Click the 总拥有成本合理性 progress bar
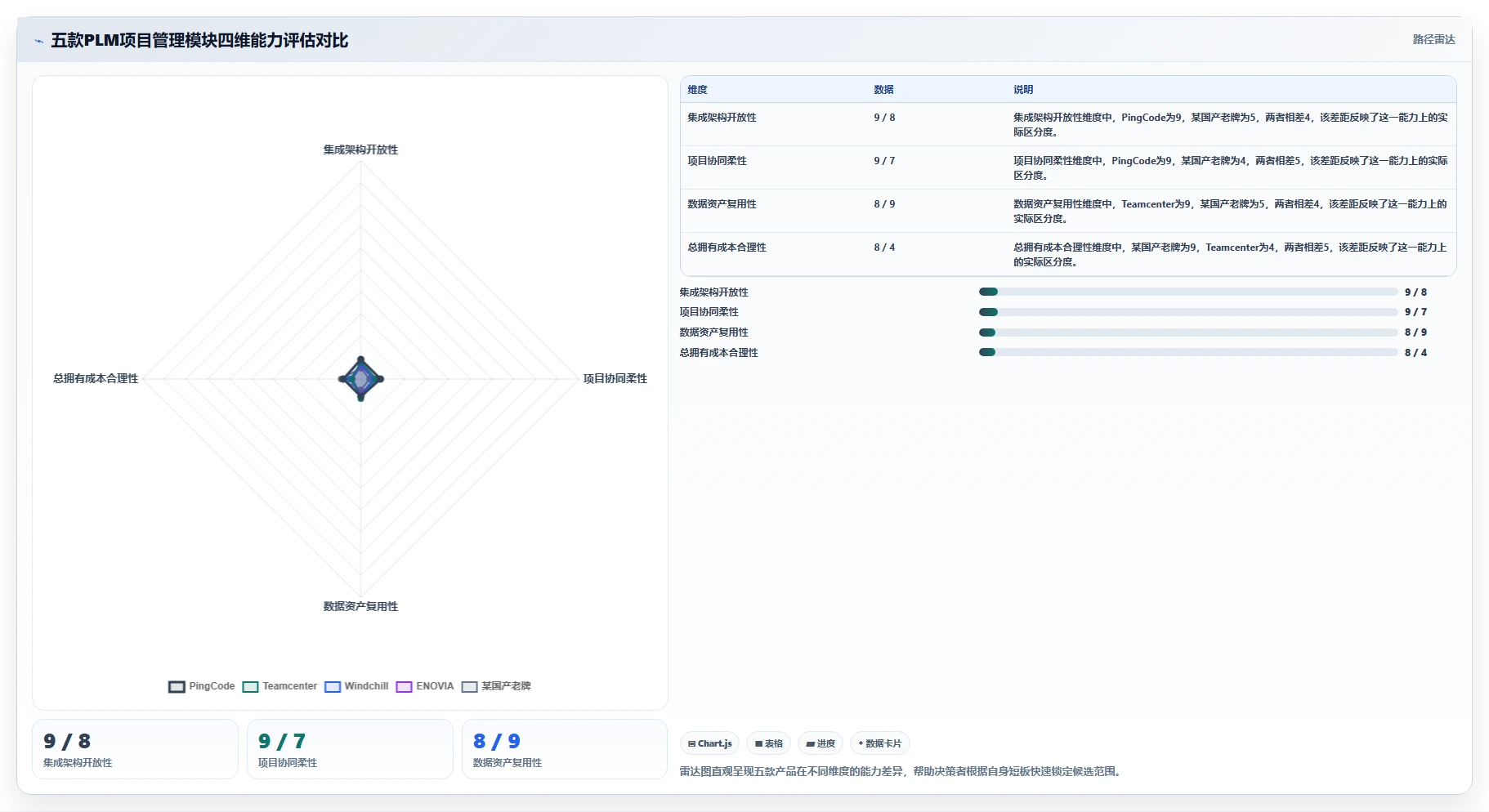The image size is (1489, 812). tap(1188, 352)
